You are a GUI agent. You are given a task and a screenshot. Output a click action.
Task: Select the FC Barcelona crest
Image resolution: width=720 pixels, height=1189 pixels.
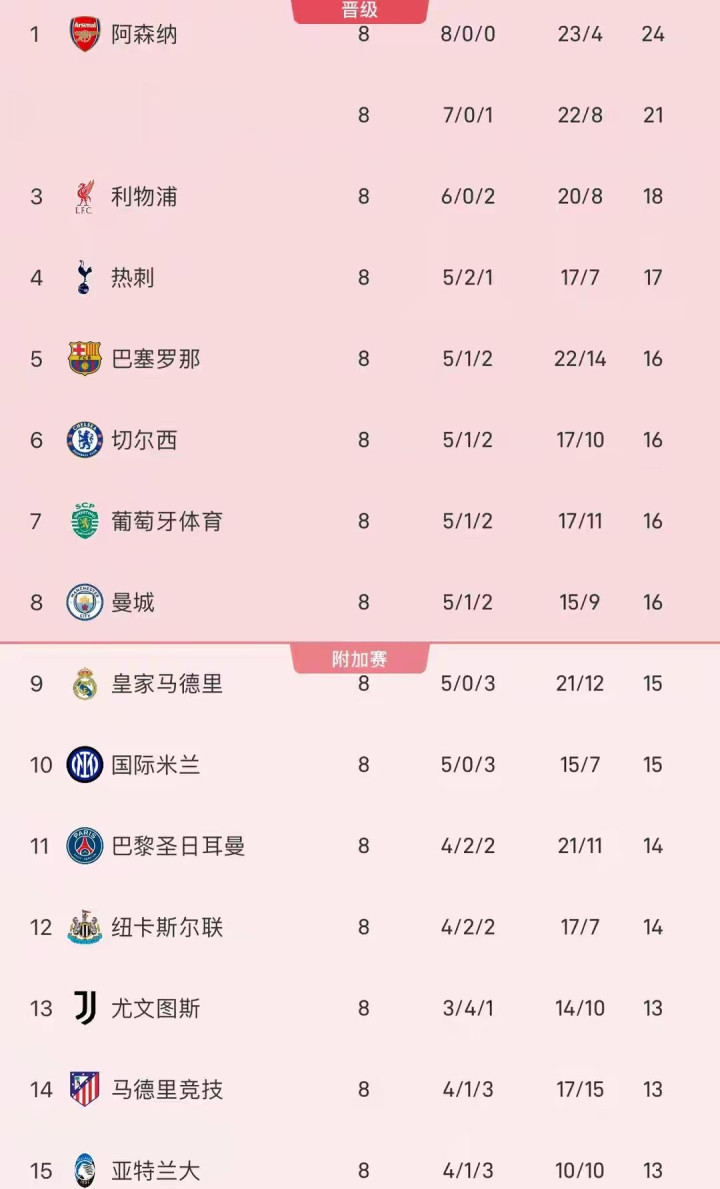[x=85, y=358]
